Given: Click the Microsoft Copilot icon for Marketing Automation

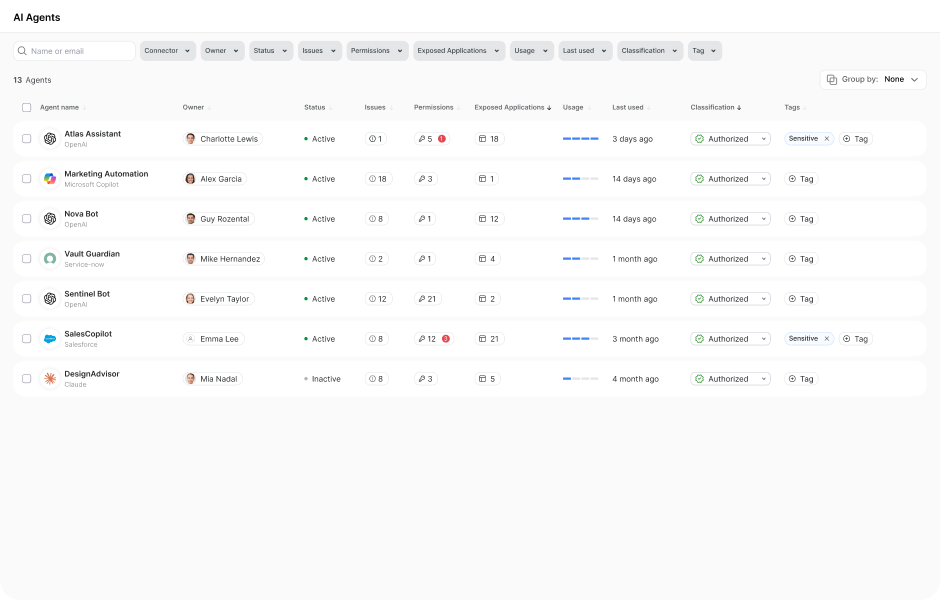Looking at the screenshot, I should (x=50, y=178).
